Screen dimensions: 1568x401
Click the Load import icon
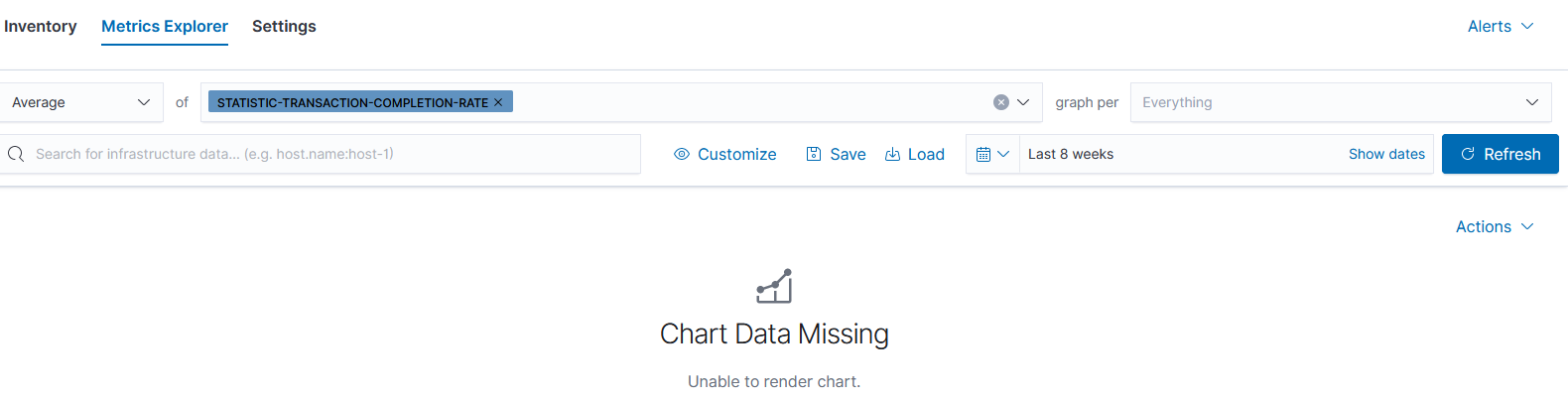(892, 154)
